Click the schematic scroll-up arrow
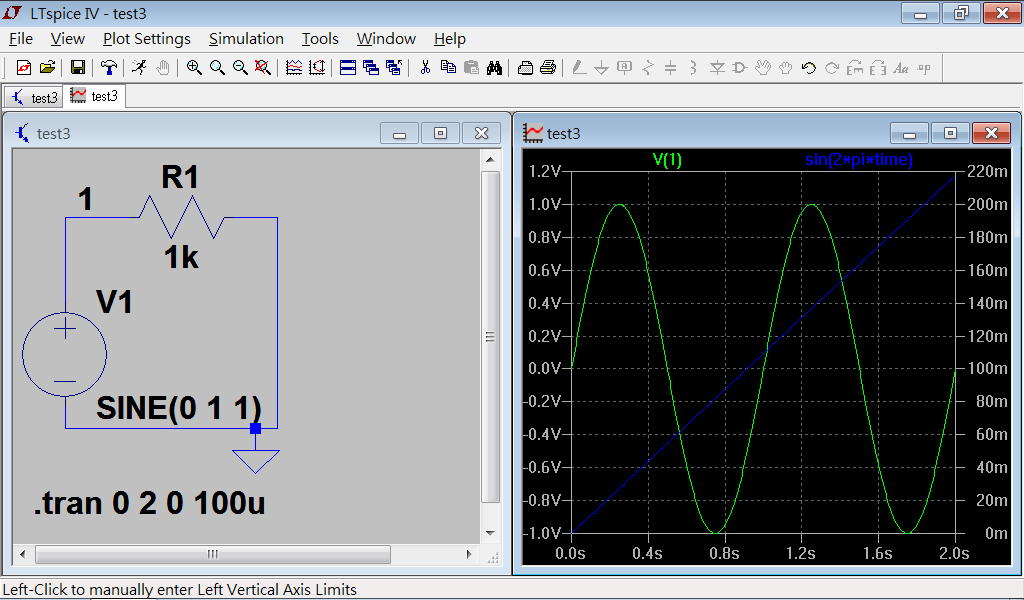The width and height of the screenshot is (1024, 600). click(x=490, y=159)
